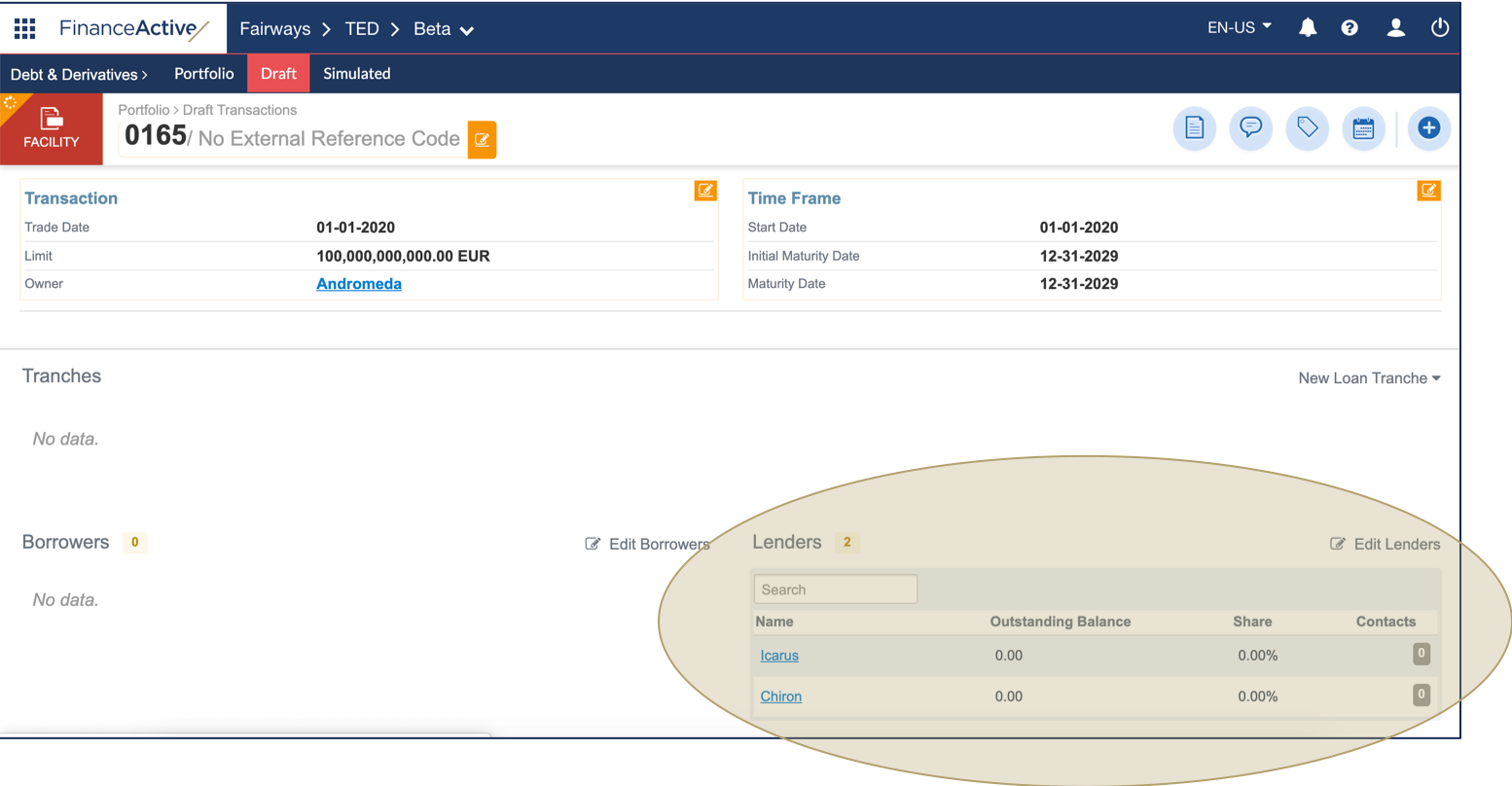The width and height of the screenshot is (1512, 786).
Task: Edit the external reference code
Action: tap(482, 140)
